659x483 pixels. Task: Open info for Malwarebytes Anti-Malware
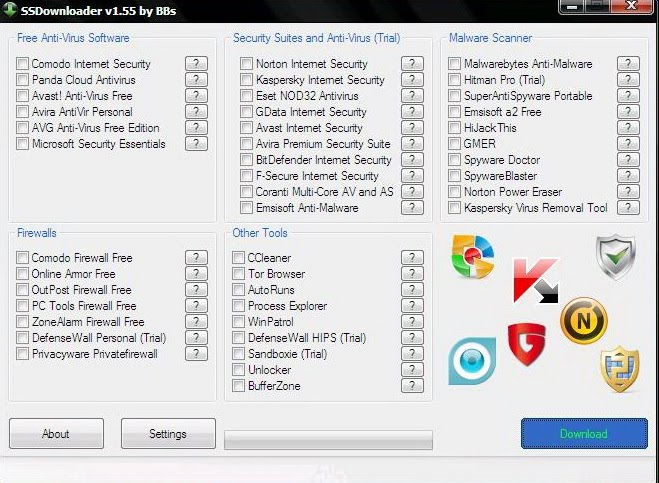(x=628, y=63)
